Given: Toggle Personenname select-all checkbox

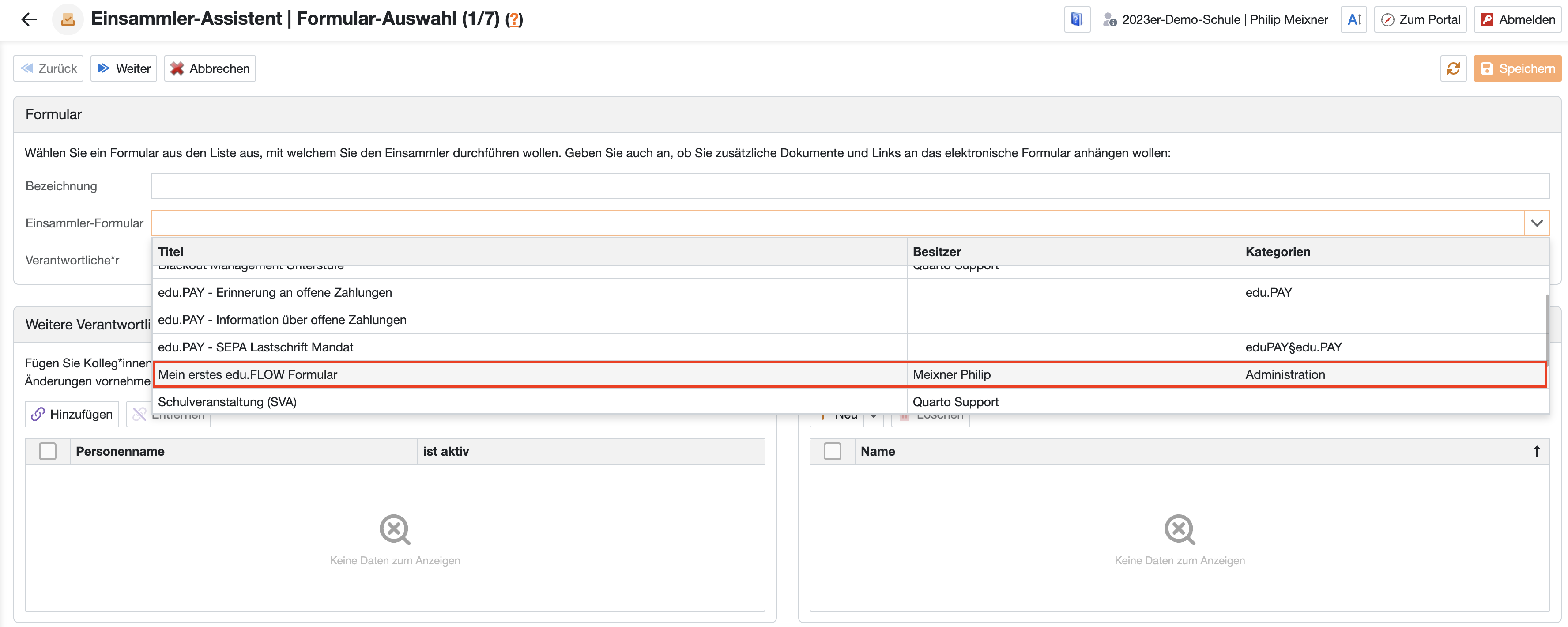Looking at the screenshot, I should pos(48,451).
